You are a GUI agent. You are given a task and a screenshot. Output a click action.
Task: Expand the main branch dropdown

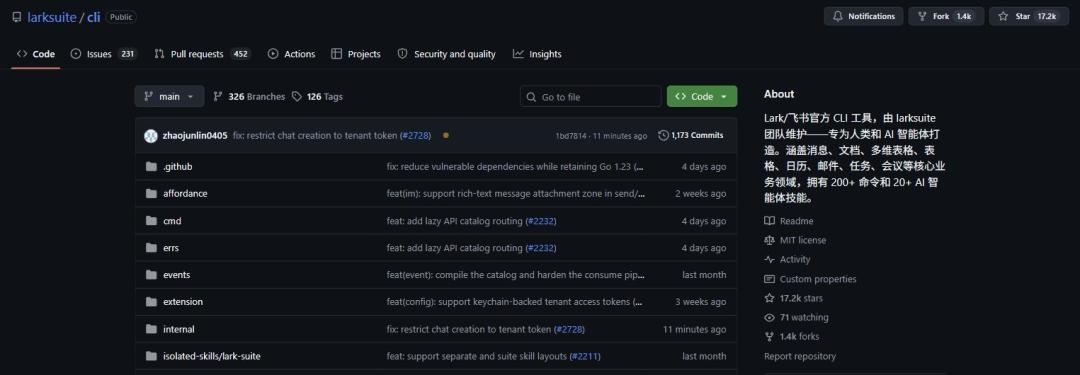169,97
